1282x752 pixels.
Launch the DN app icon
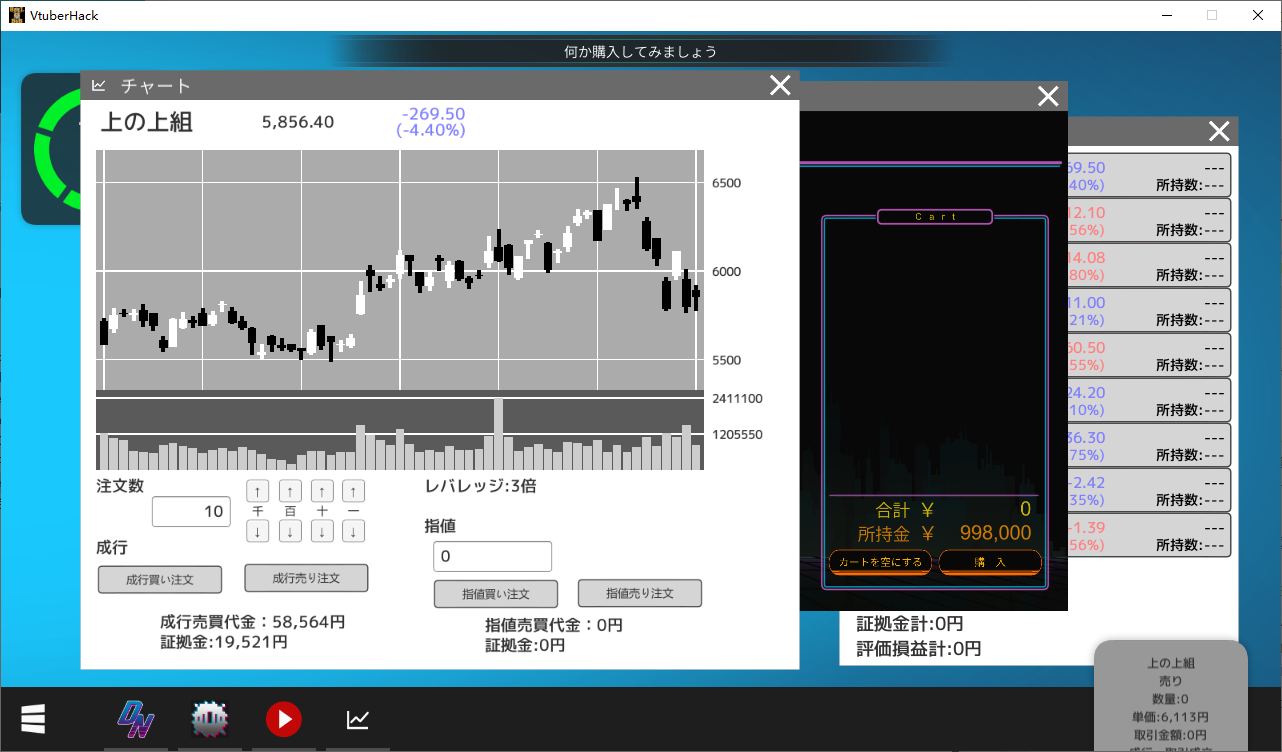tap(135, 719)
